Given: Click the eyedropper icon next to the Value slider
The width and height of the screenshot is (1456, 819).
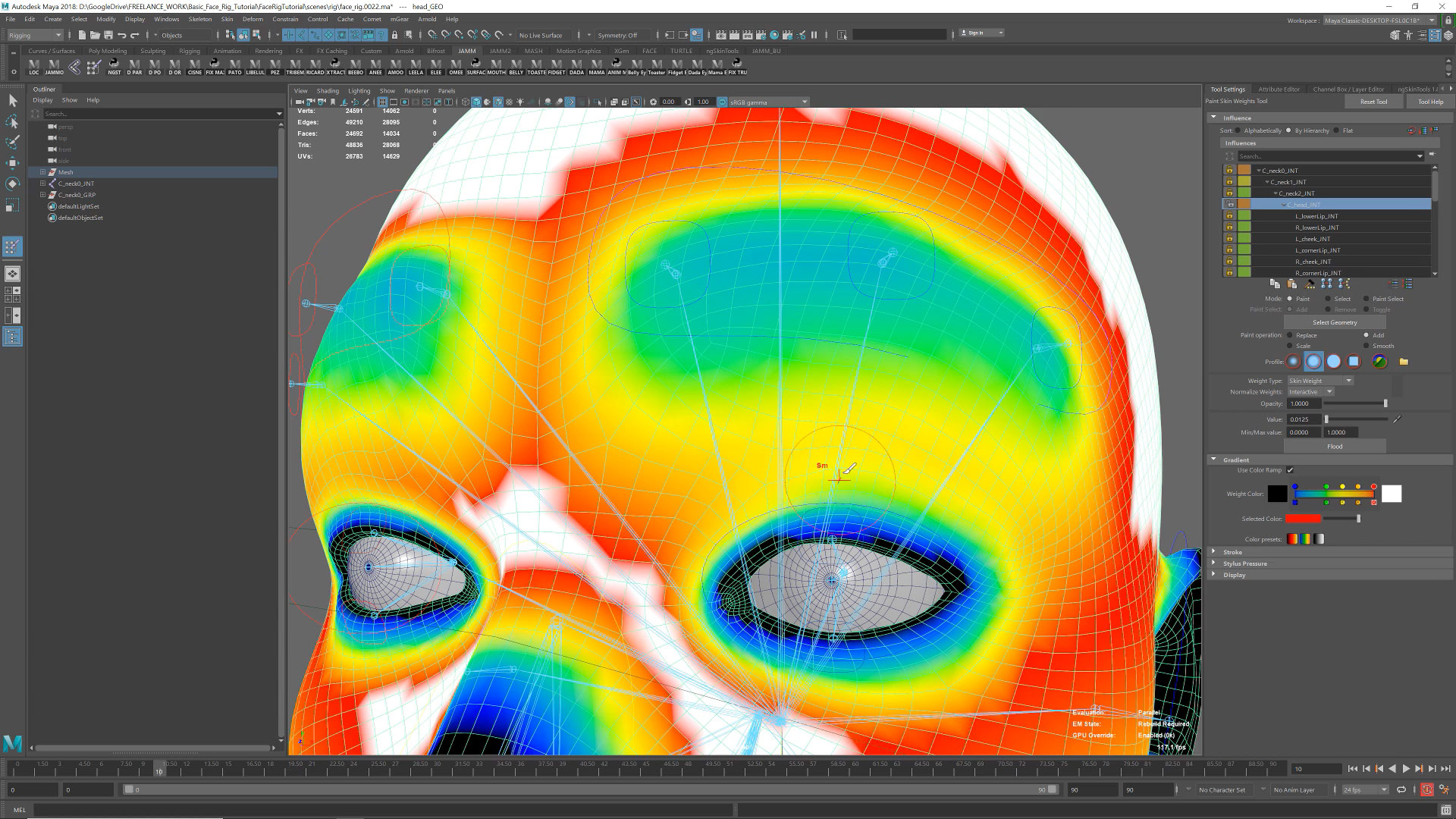Looking at the screenshot, I should (x=1396, y=419).
